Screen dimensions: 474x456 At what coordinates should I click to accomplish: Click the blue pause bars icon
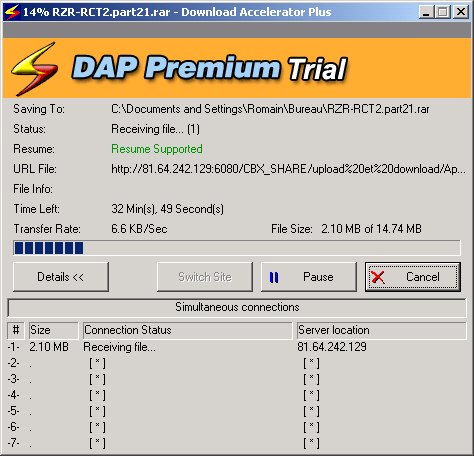click(x=274, y=277)
